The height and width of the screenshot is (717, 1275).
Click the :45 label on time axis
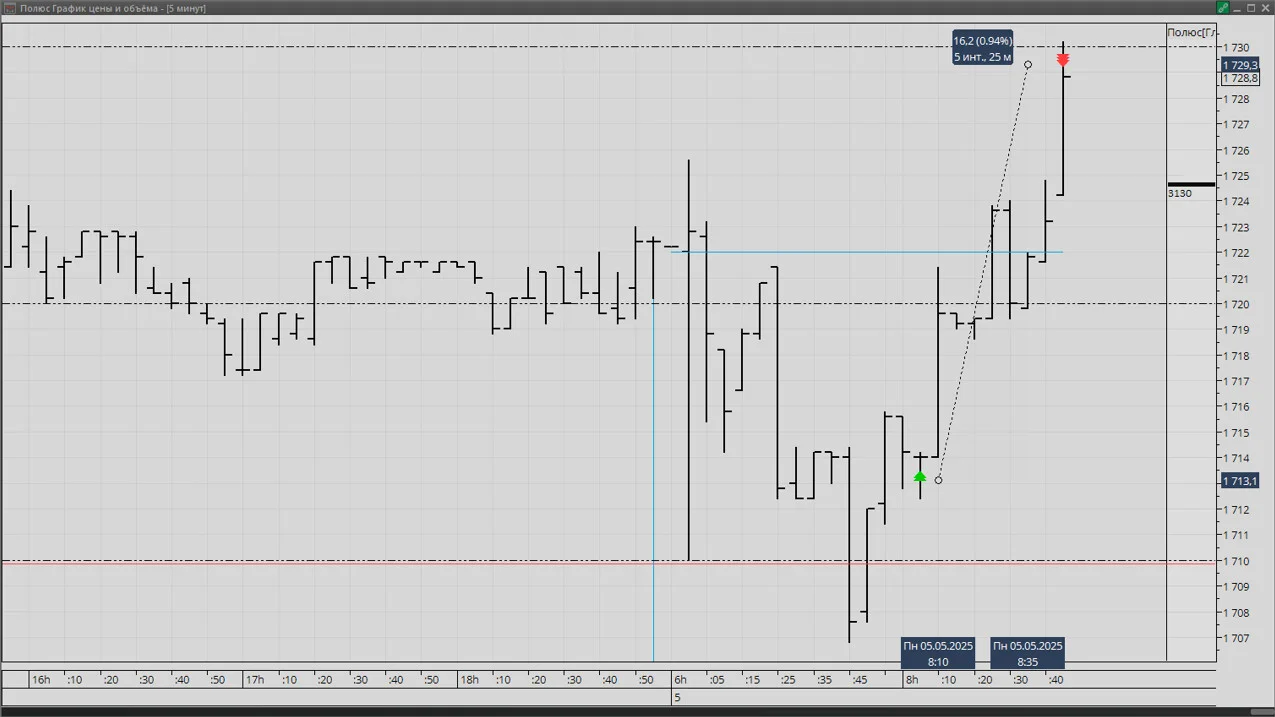[x=859, y=680]
